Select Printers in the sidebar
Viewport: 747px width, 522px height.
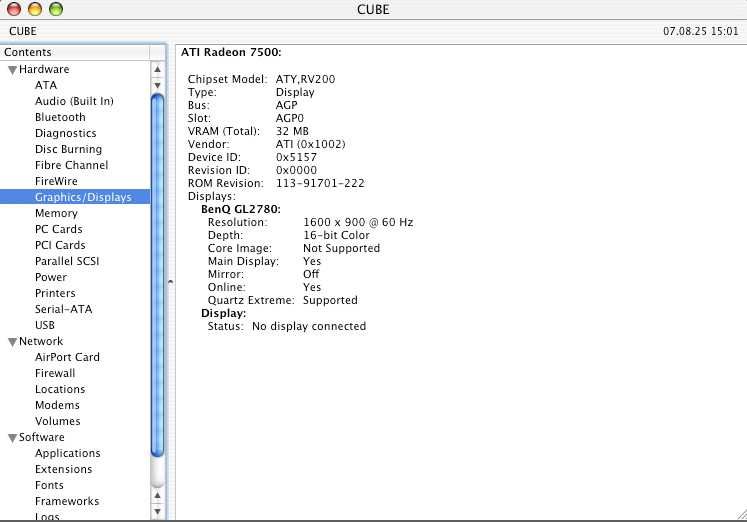pyautogui.click(x=55, y=293)
